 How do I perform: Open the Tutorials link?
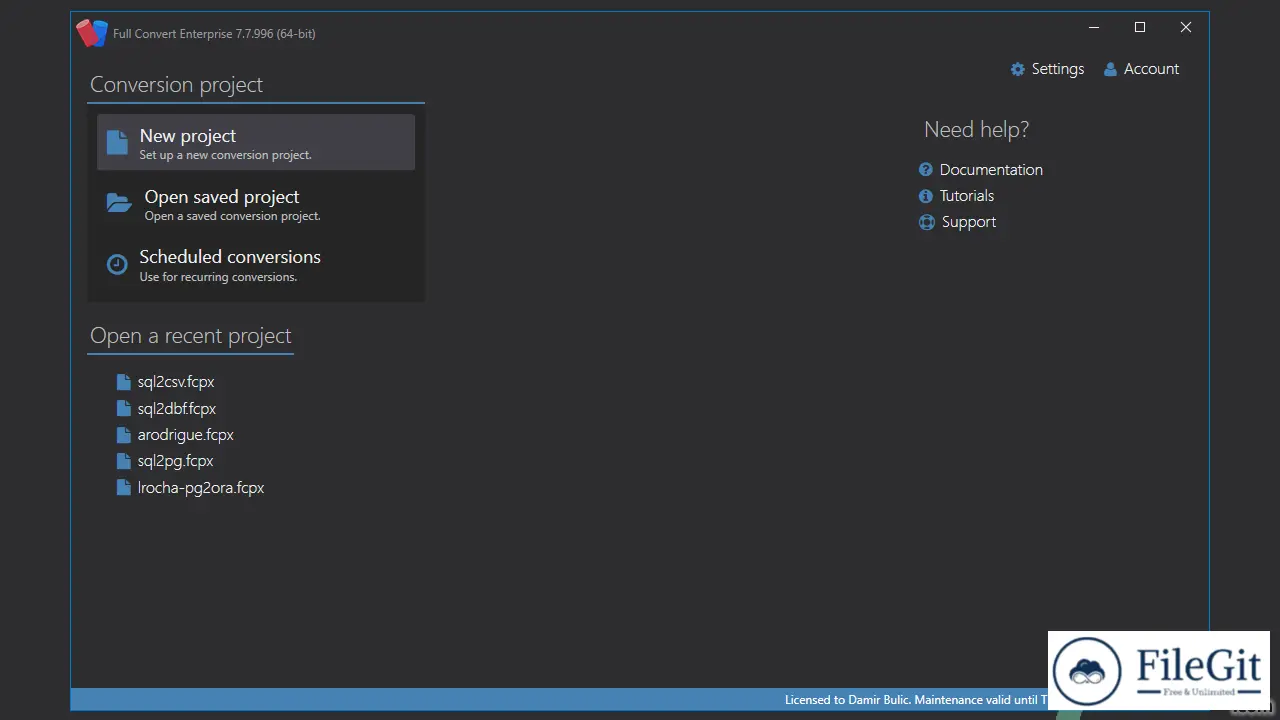click(957, 196)
